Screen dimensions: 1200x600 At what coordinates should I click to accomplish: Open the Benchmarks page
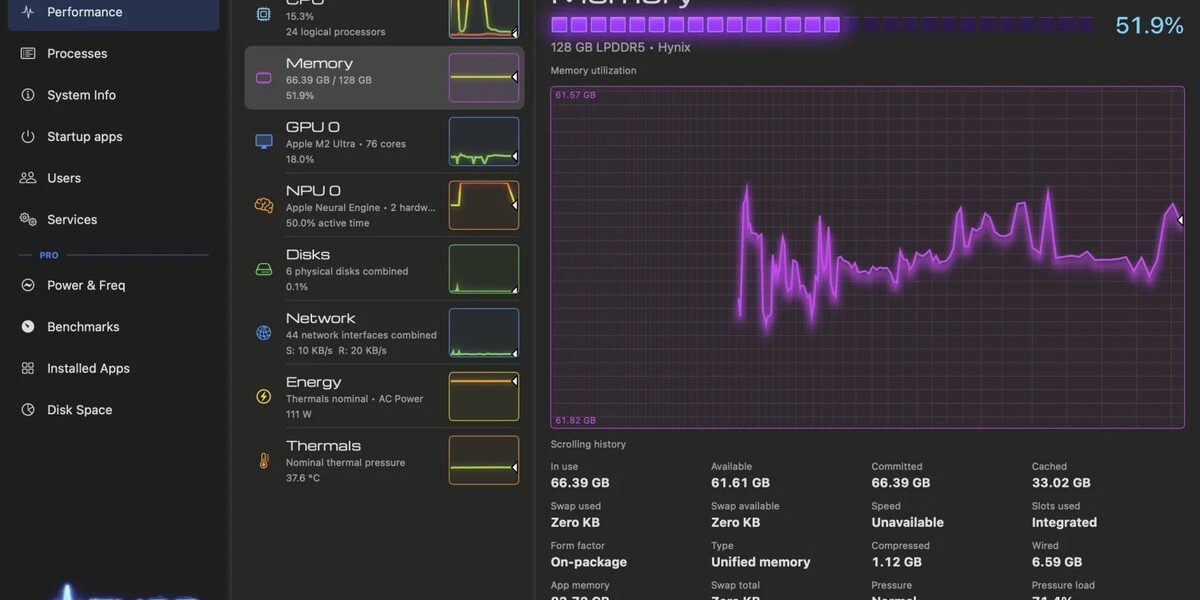(x=83, y=327)
